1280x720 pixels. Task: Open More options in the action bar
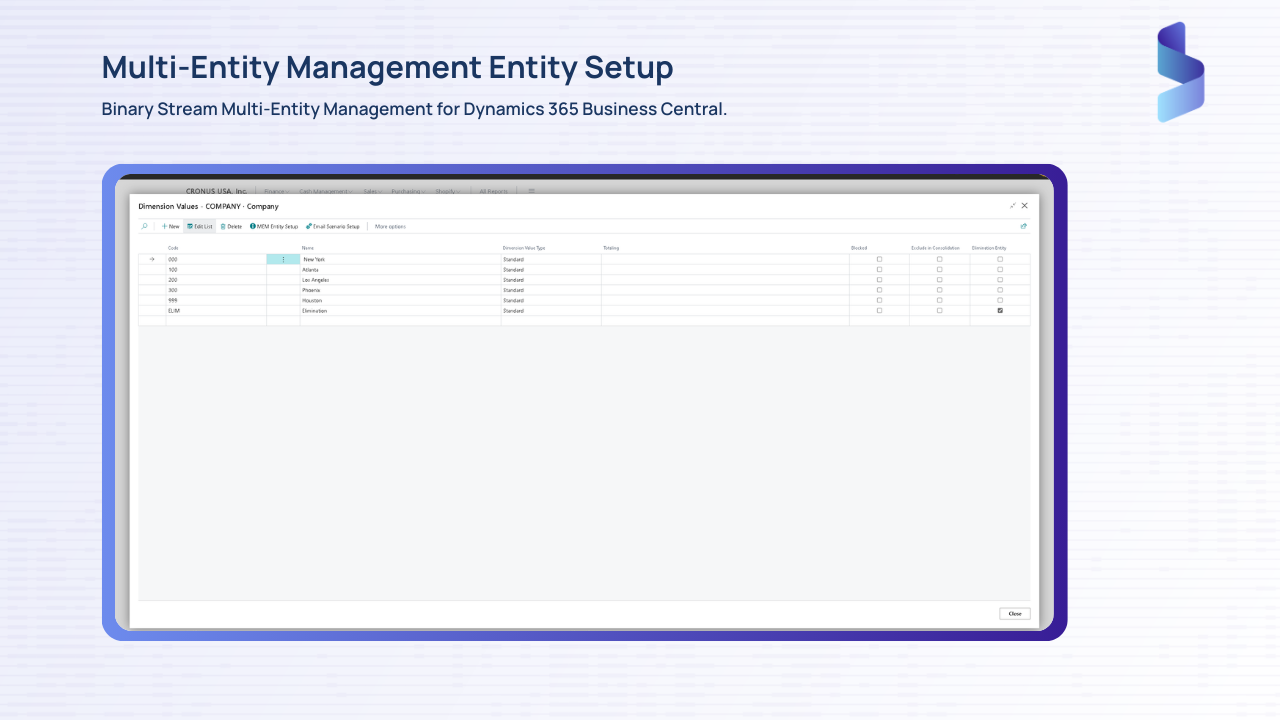[390, 227]
